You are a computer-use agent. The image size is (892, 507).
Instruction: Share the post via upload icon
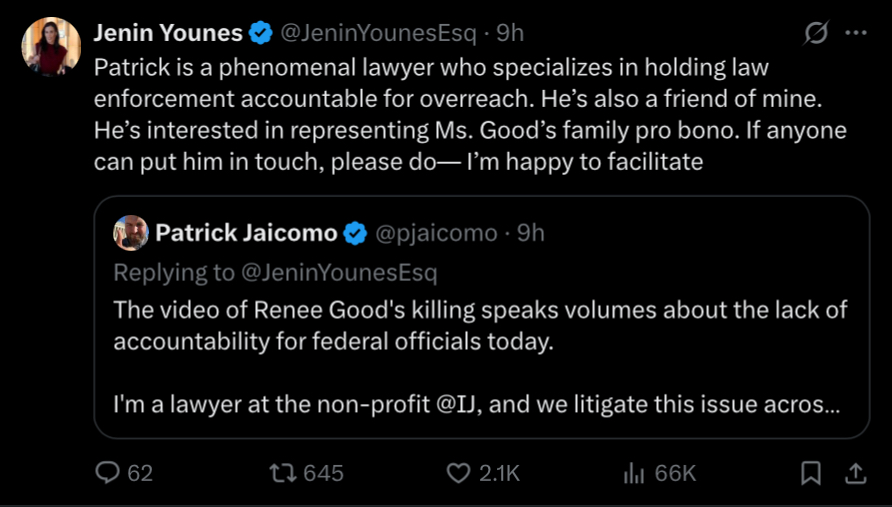857,472
